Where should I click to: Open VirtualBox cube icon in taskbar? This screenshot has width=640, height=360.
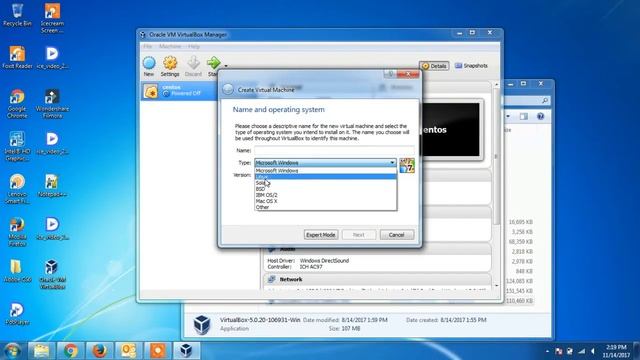tap(187, 351)
